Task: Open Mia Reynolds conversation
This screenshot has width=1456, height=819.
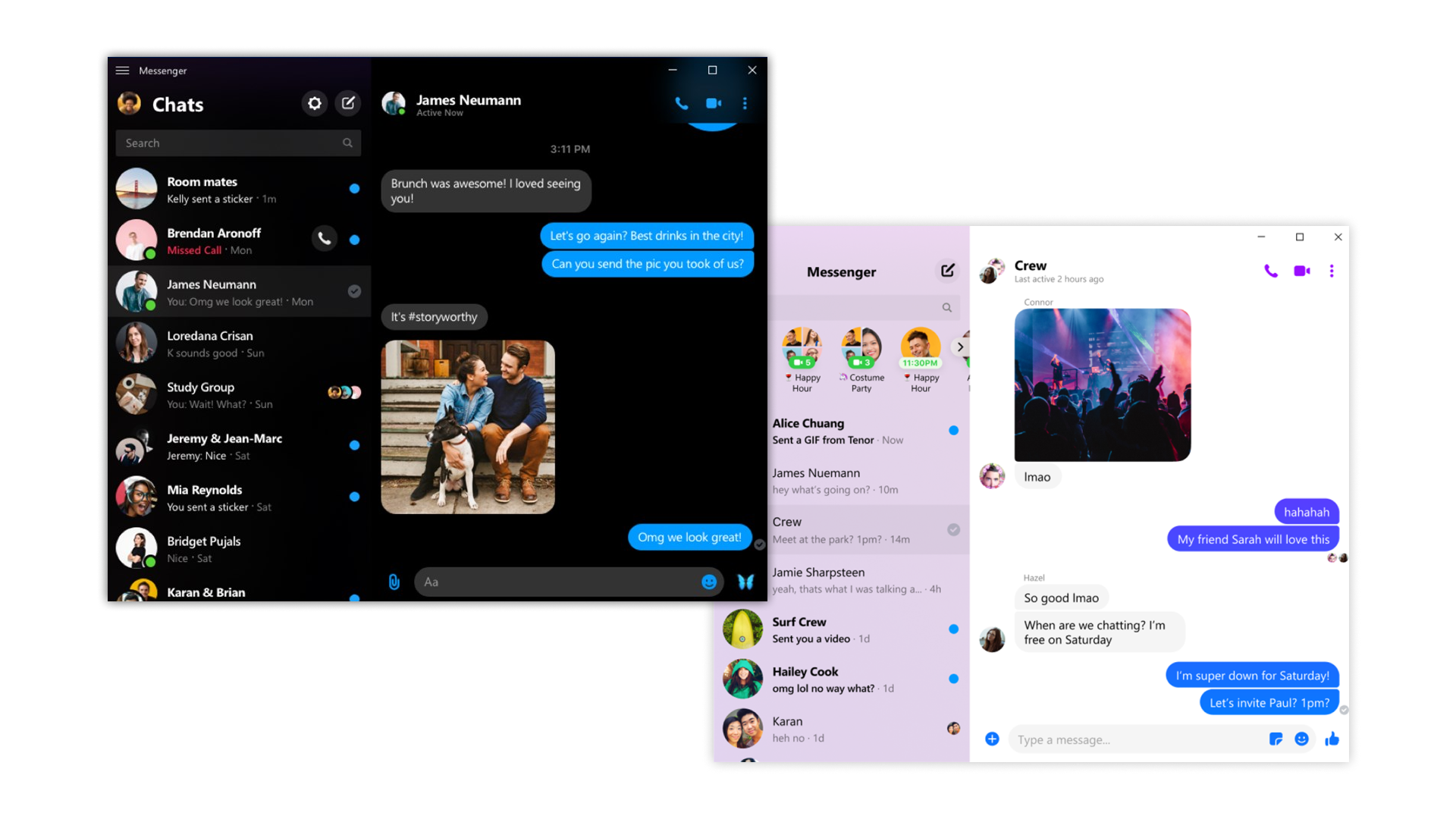Action: click(240, 497)
